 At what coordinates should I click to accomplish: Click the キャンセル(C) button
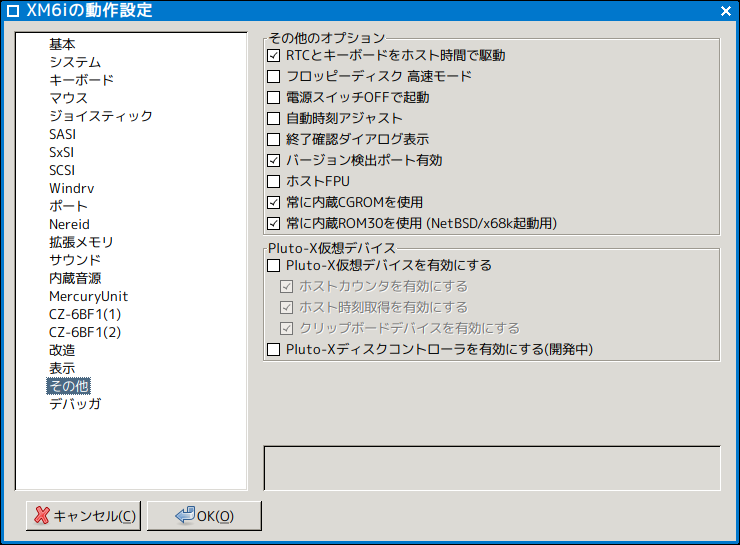[x=84, y=516]
